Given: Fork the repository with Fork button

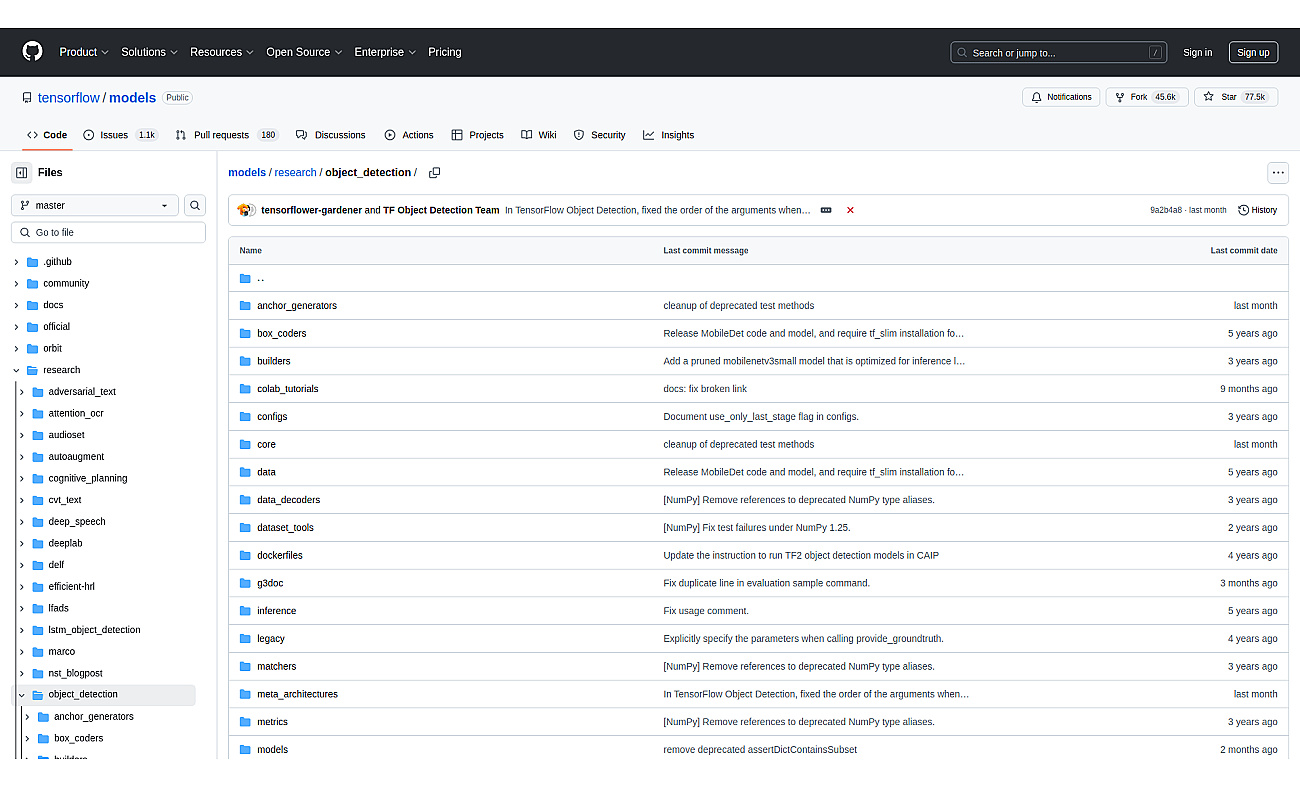Looking at the screenshot, I should coord(1146,97).
